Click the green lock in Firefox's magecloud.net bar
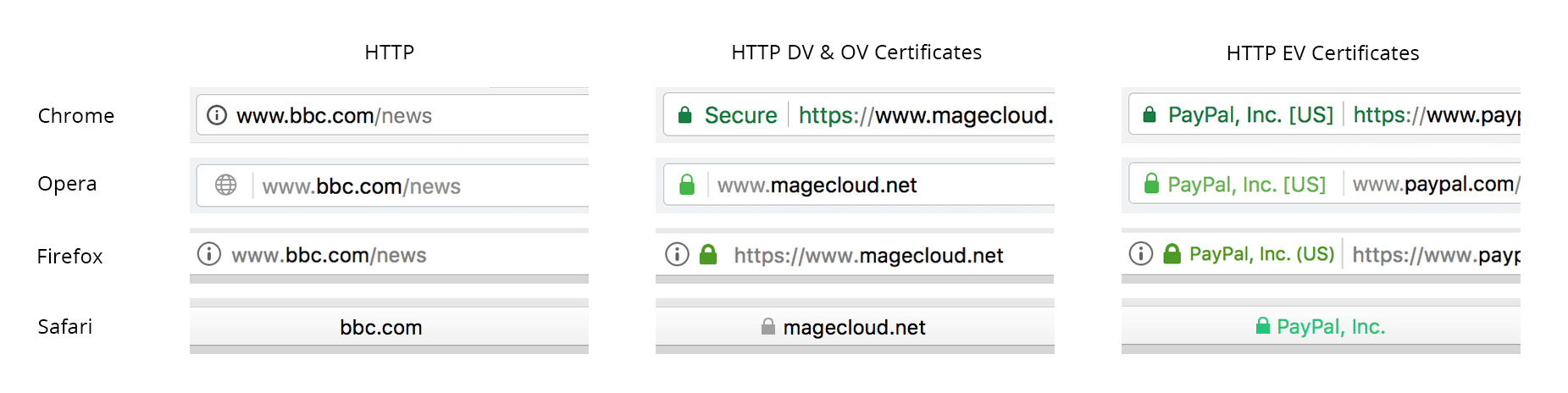The height and width of the screenshot is (393, 1568). 708,254
